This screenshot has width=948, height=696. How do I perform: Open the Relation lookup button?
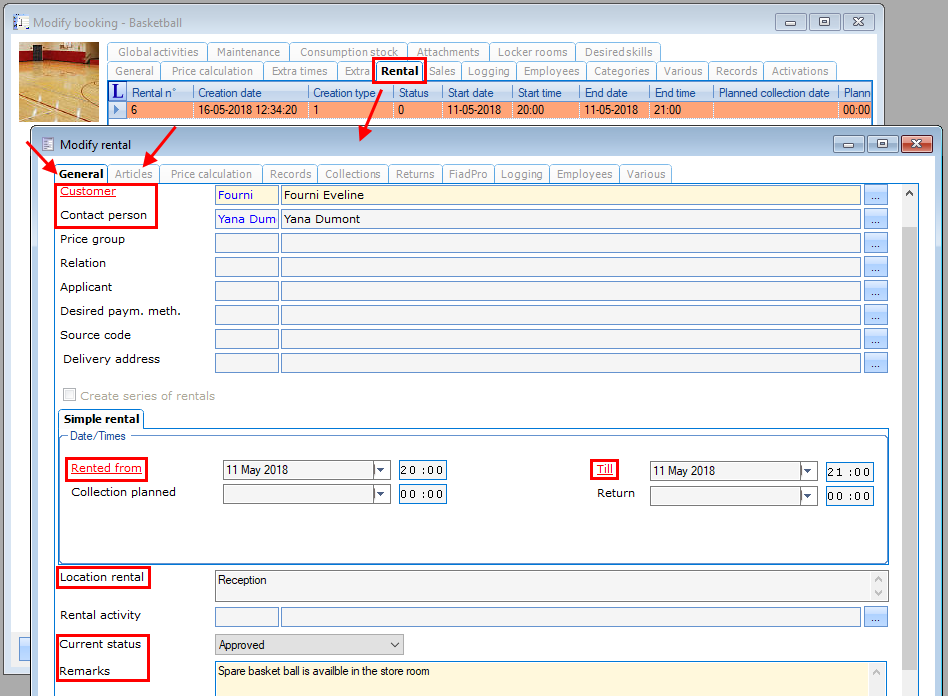point(875,267)
